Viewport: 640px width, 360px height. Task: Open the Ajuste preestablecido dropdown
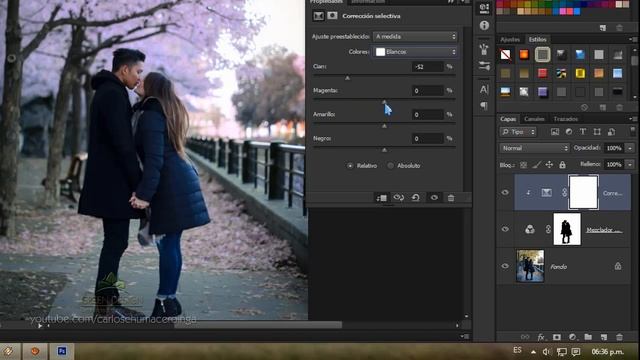[x=415, y=37]
